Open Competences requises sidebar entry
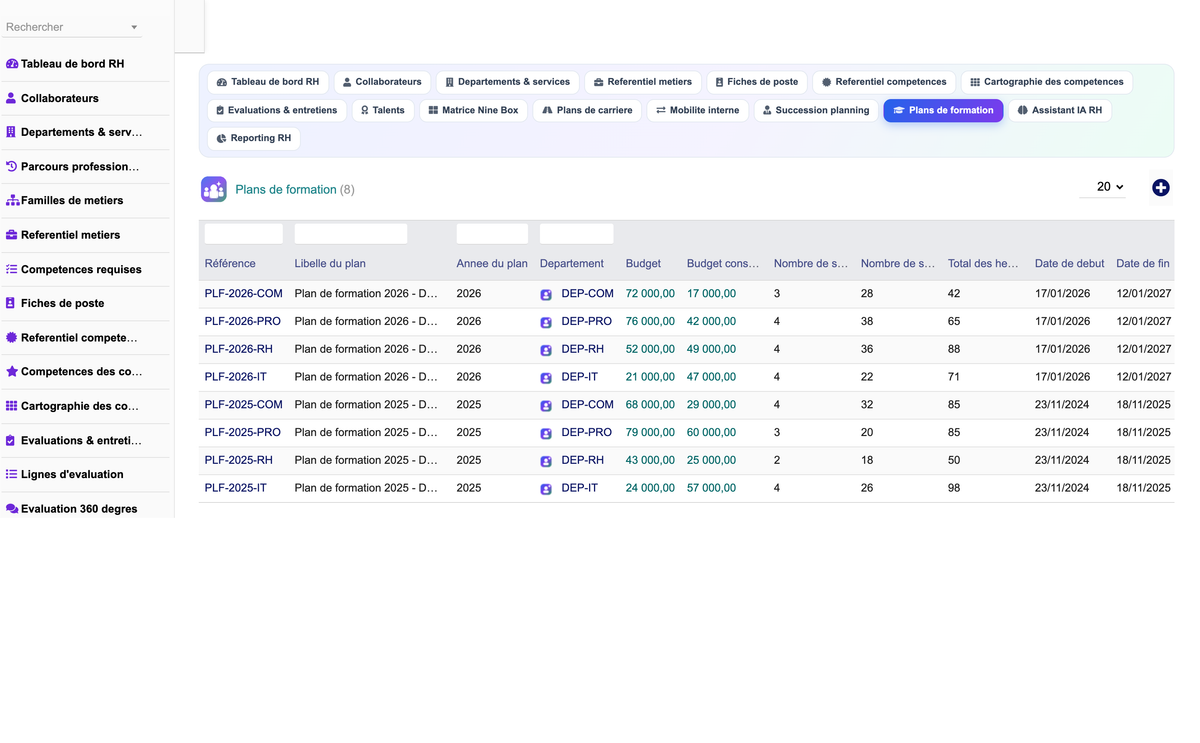The width and height of the screenshot is (1200, 743). [85, 269]
